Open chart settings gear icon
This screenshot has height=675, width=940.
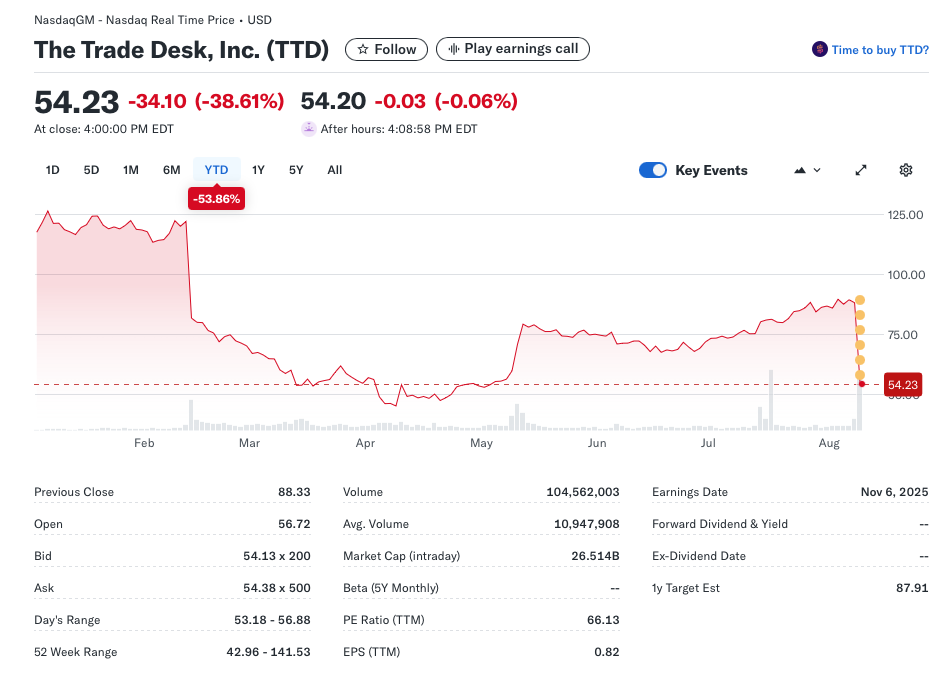click(x=905, y=170)
